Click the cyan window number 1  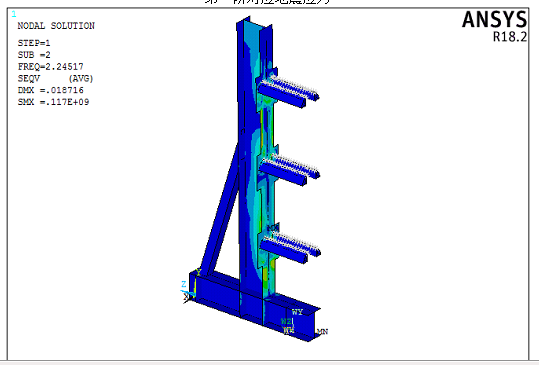(14, 14)
